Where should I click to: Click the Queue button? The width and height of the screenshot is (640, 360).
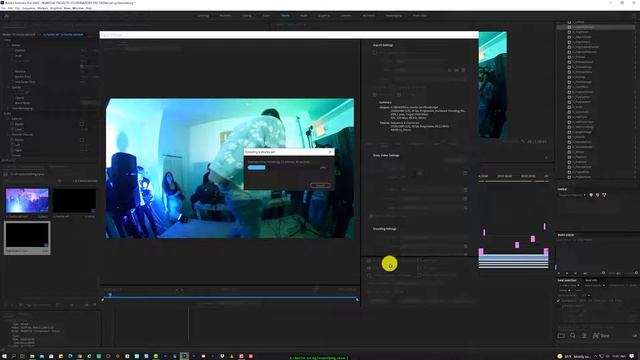[410, 300]
